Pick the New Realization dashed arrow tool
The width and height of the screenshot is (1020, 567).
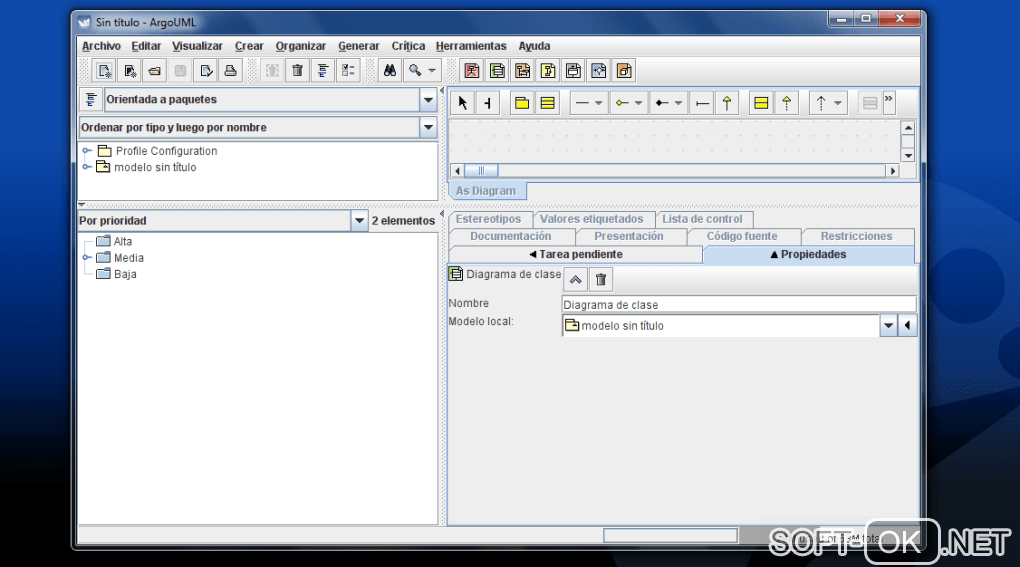click(x=786, y=103)
